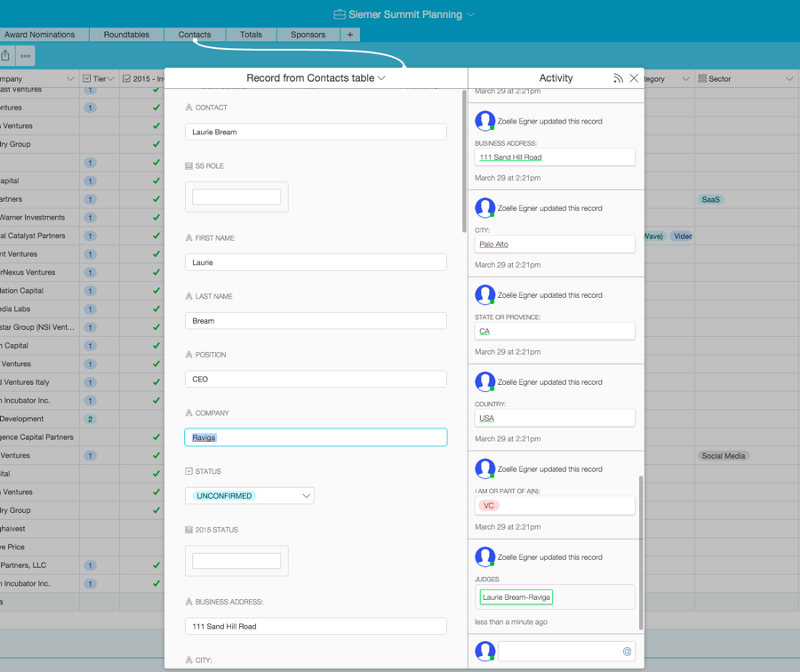Viewport: 800px width, 672px height.
Task: Click the 2015 STATUS field icon
Action: [x=189, y=530]
